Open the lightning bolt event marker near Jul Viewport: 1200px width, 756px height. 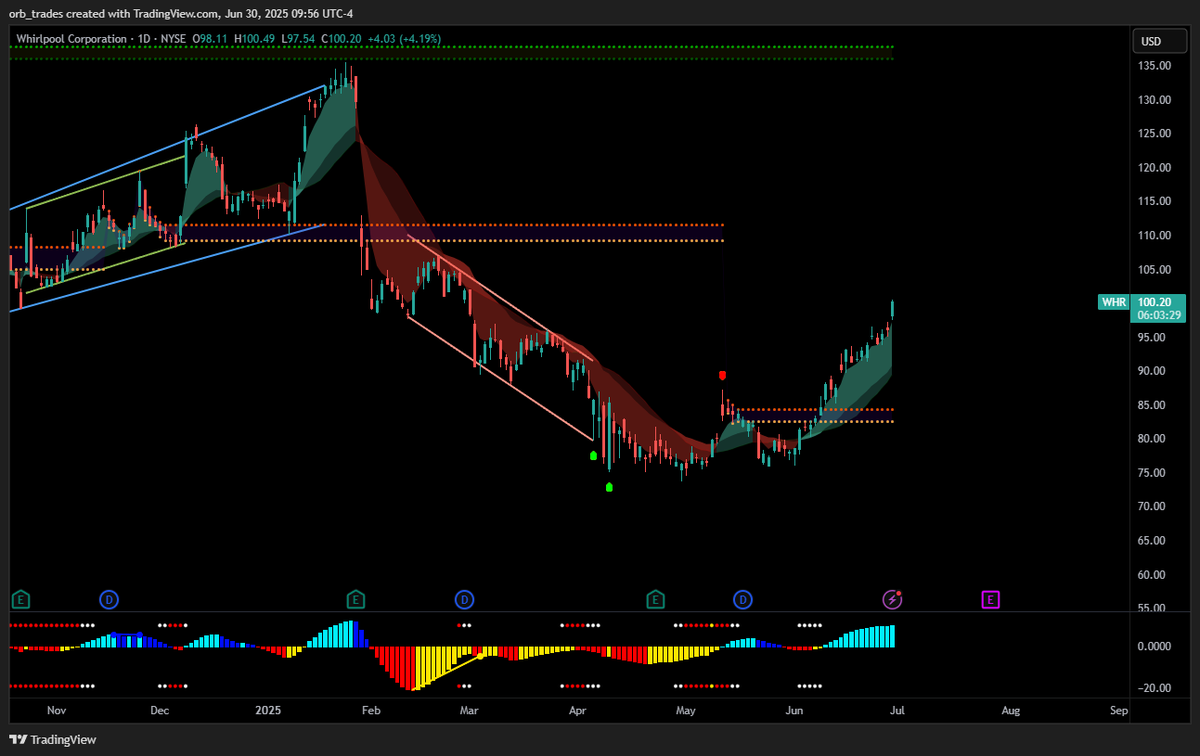pyautogui.click(x=892, y=599)
